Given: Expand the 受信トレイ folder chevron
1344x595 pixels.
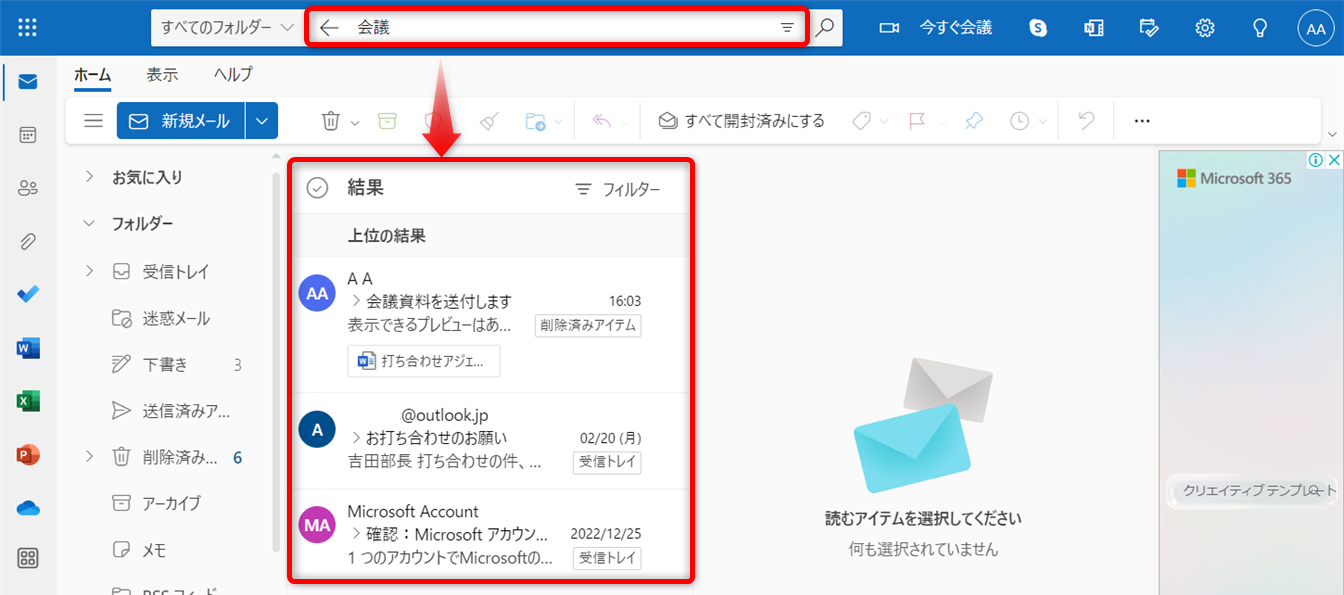Looking at the screenshot, I should 88,270.
